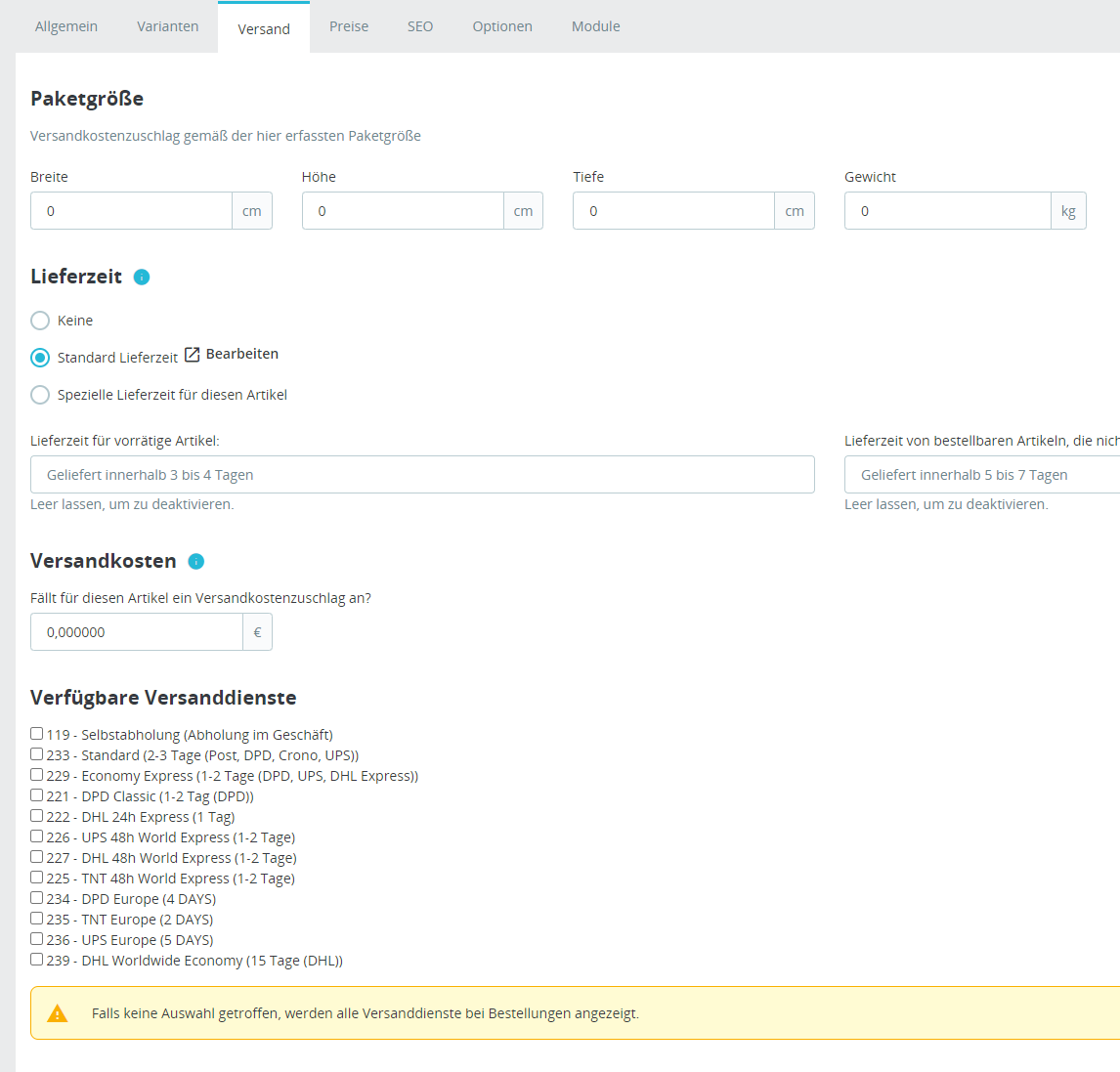Click the Verfügbare Versanddienste heading
The height and width of the screenshot is (1072, 1120).
(x=163, y=697)
